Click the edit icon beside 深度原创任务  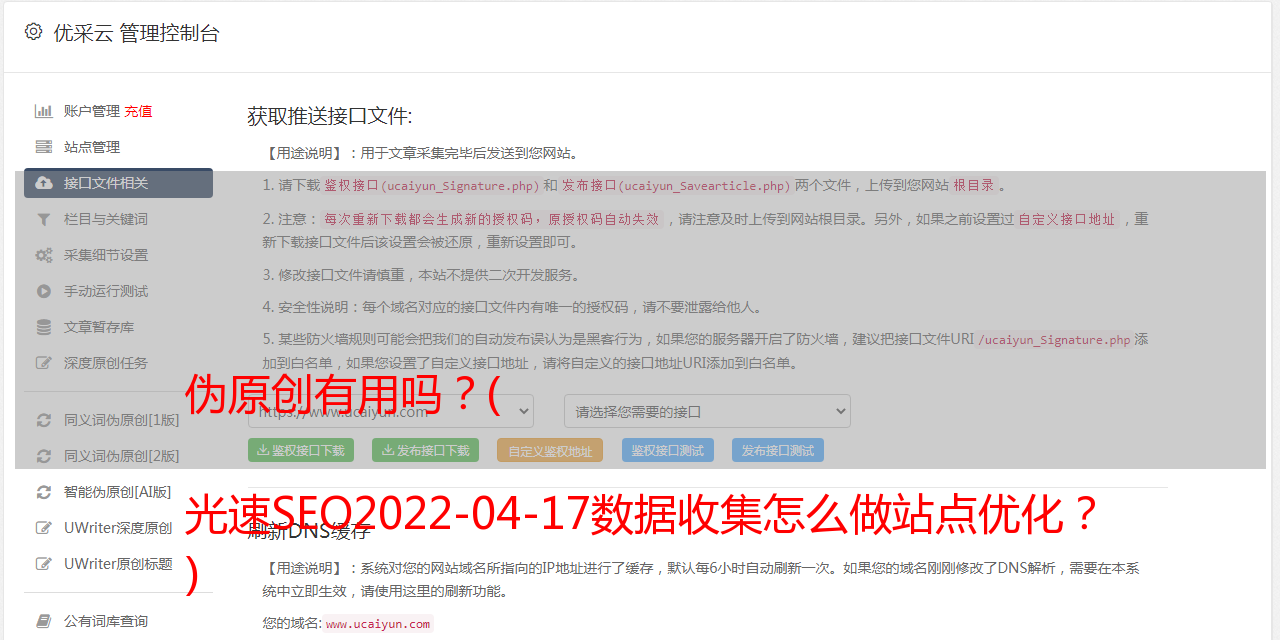44,363
